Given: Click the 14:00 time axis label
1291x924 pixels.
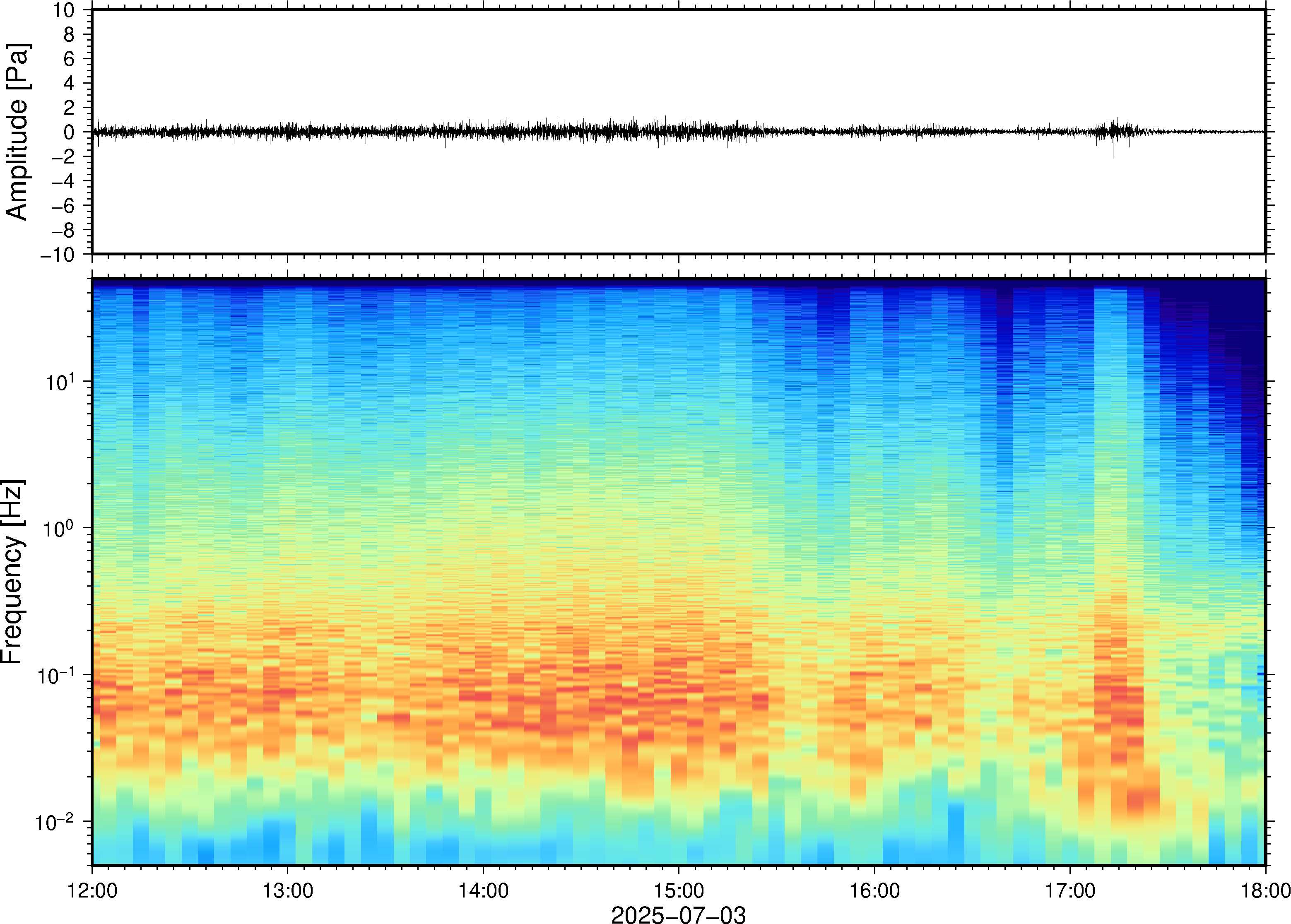Looking at the screenshot, I should pyautogui.click(x=483, y=890).
